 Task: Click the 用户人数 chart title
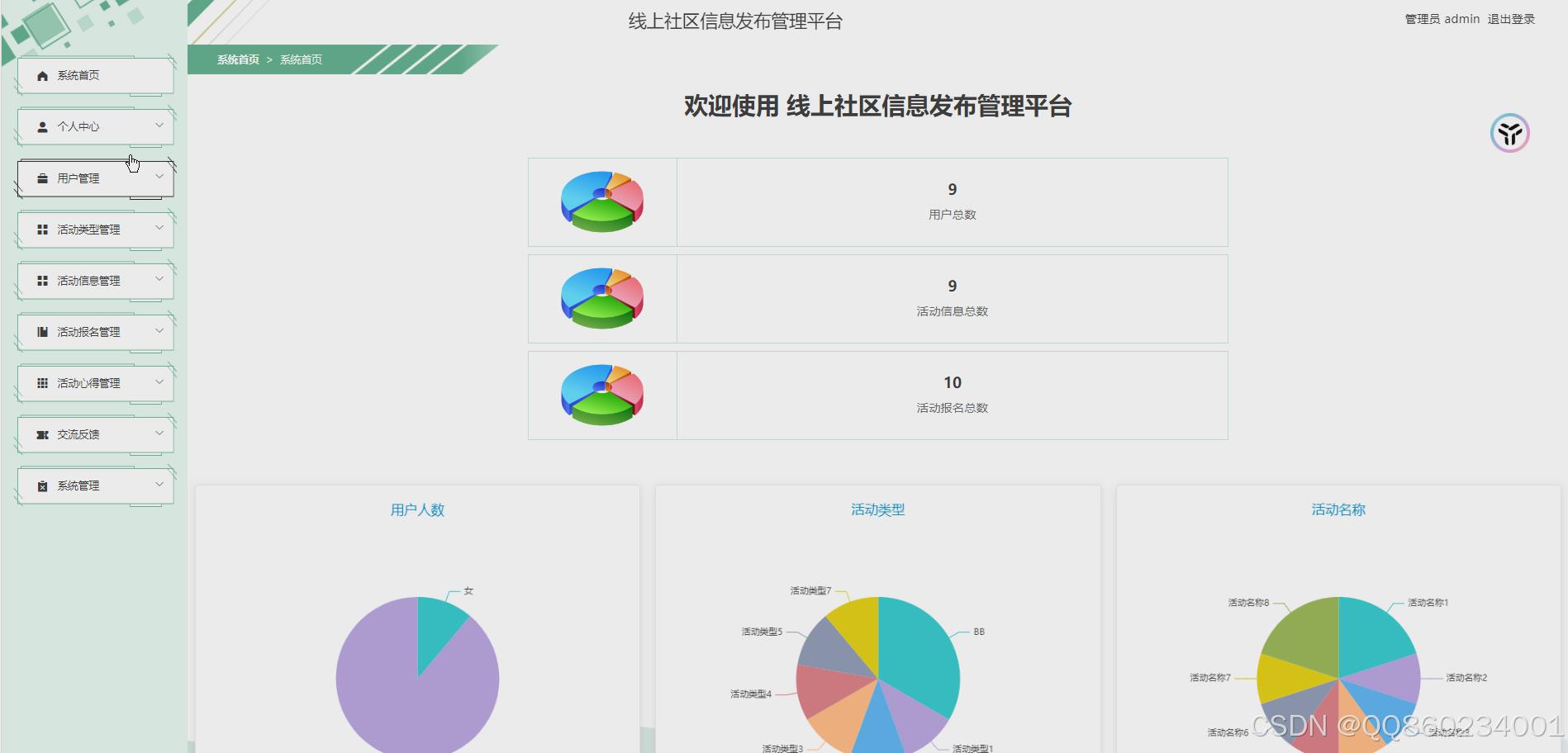pyautogui.click(x=417, y=510)
